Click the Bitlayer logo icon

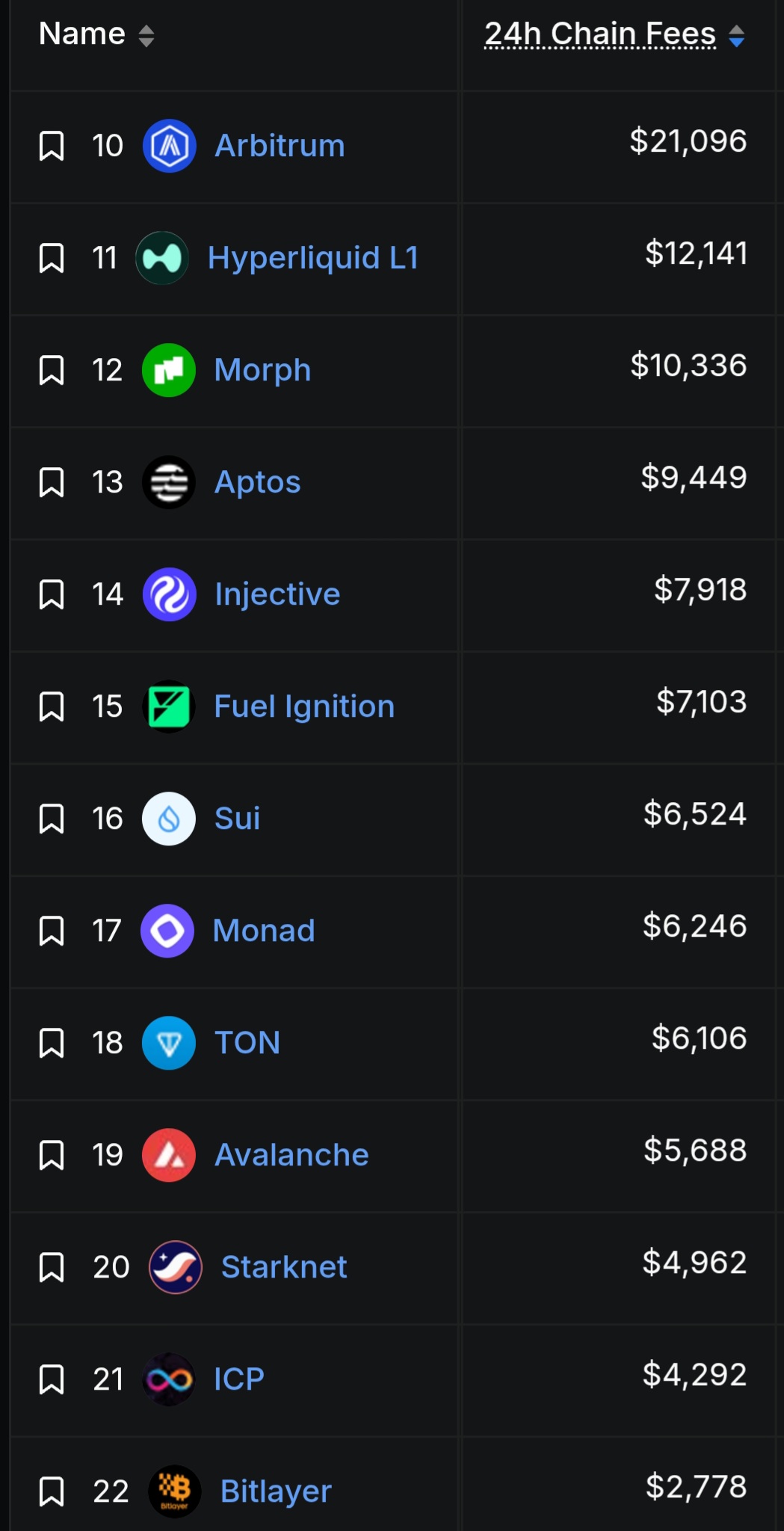click(175, 1491)
